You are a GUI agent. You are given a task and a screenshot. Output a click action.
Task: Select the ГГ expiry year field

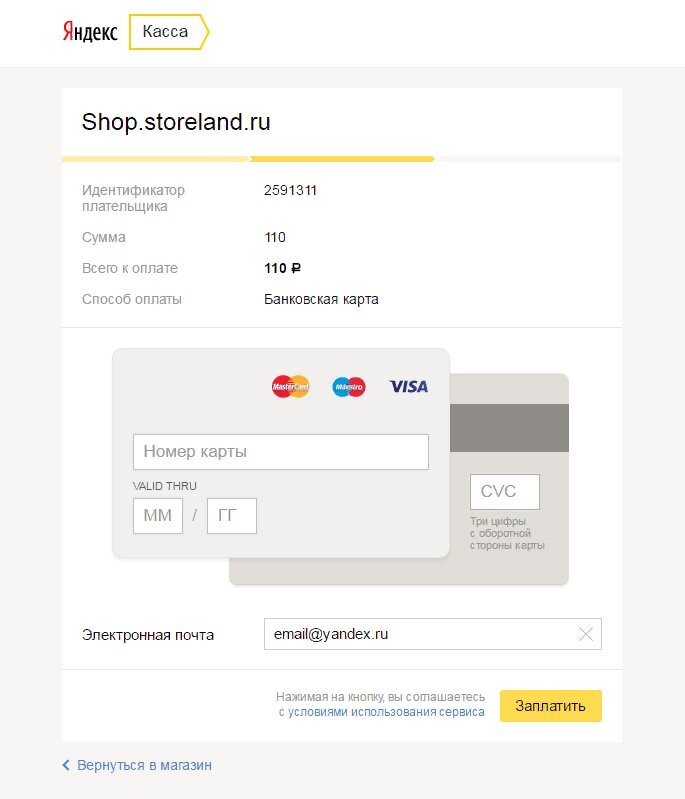(x=232, y=516)
